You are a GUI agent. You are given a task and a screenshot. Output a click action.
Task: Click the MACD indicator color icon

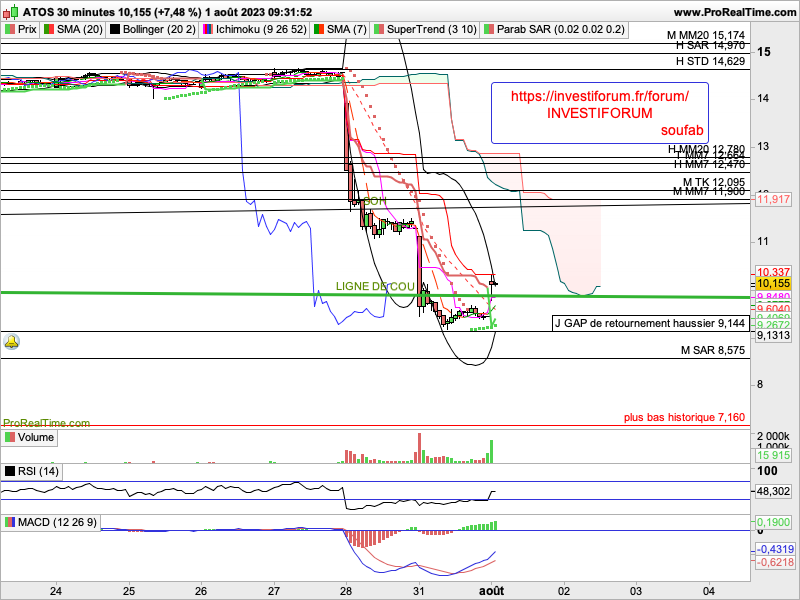coord(10,523)
